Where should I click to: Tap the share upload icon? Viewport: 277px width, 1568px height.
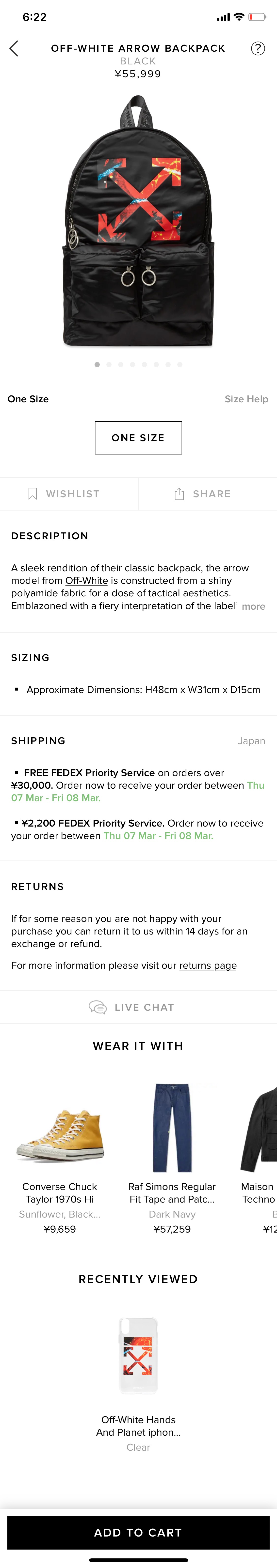(x=179, y=494)
